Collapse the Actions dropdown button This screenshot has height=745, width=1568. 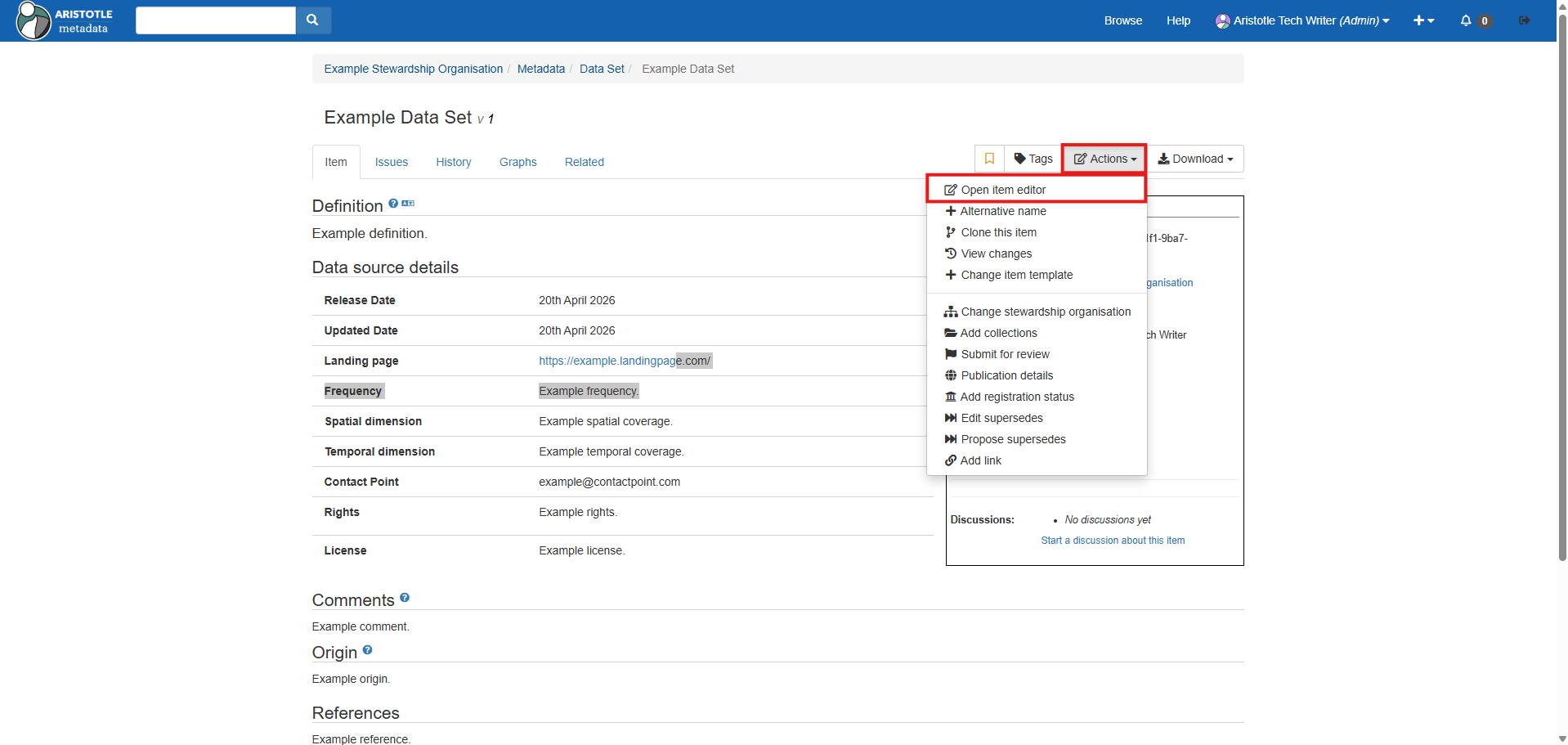tap(1104, 159)
